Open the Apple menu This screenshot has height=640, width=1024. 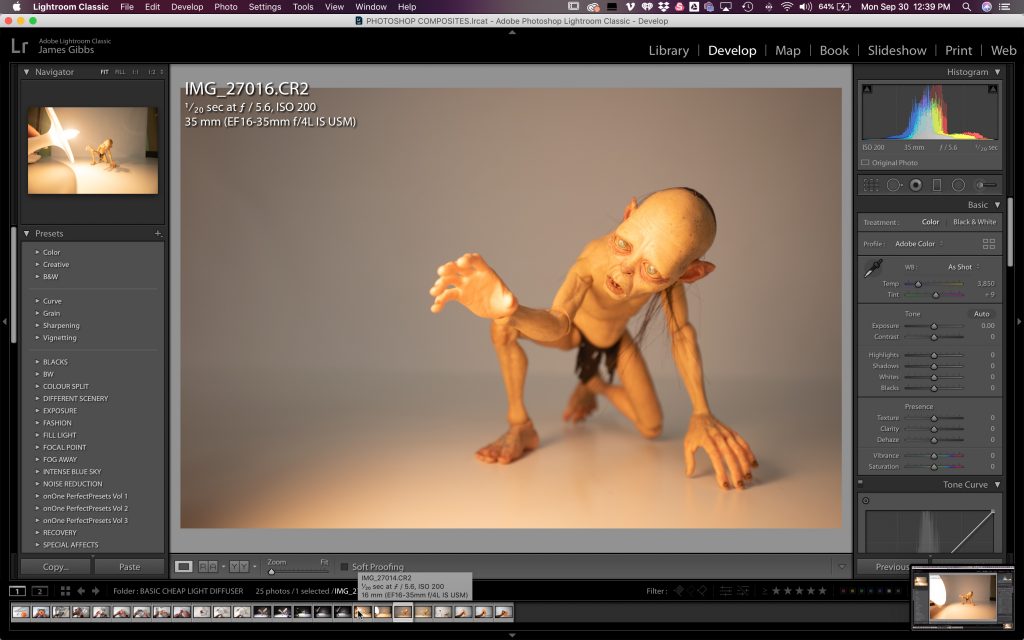[x=16, y=7]
